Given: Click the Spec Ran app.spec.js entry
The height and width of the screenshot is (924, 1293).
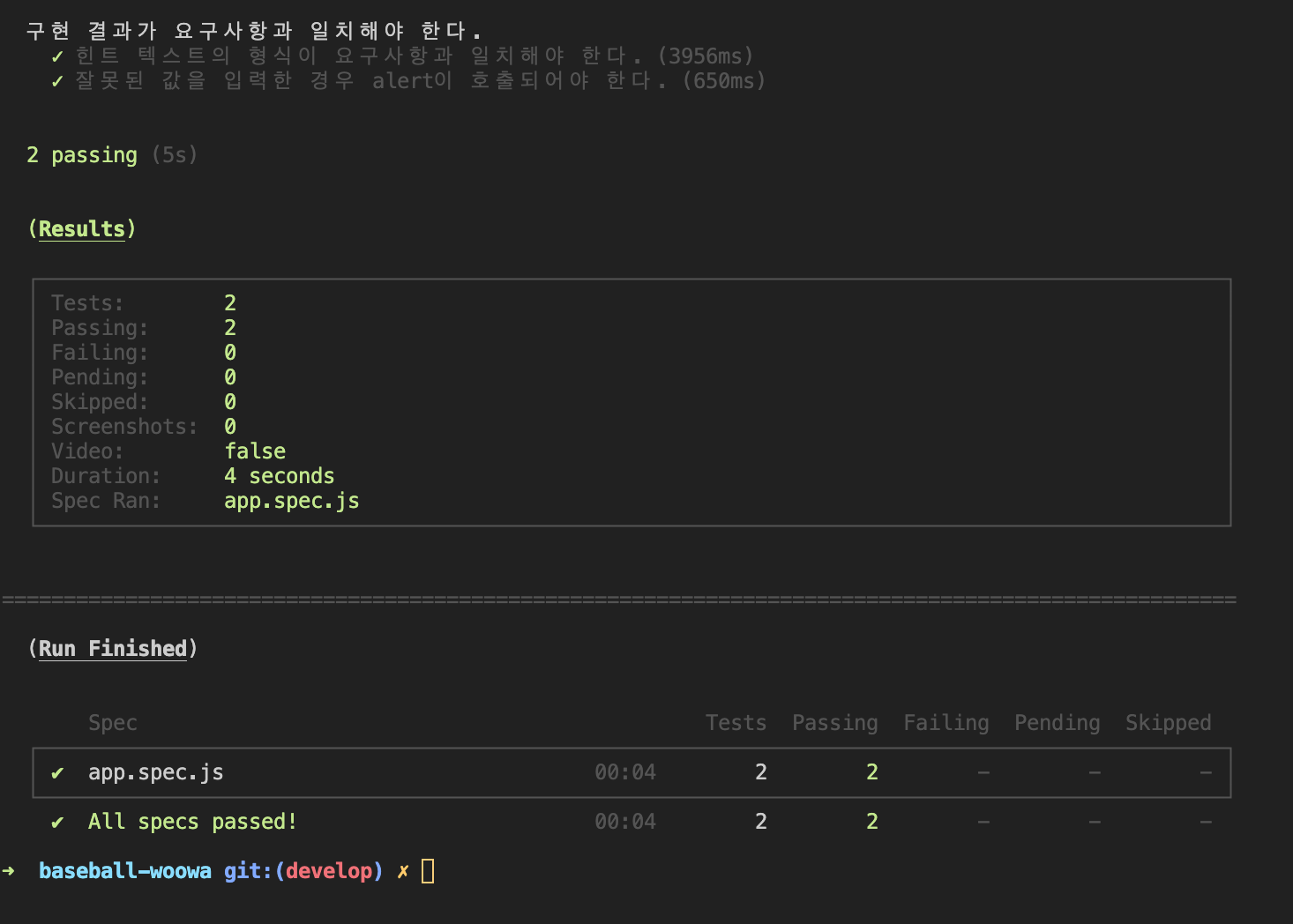Looking at the screenshot, I should click(292, 500).
